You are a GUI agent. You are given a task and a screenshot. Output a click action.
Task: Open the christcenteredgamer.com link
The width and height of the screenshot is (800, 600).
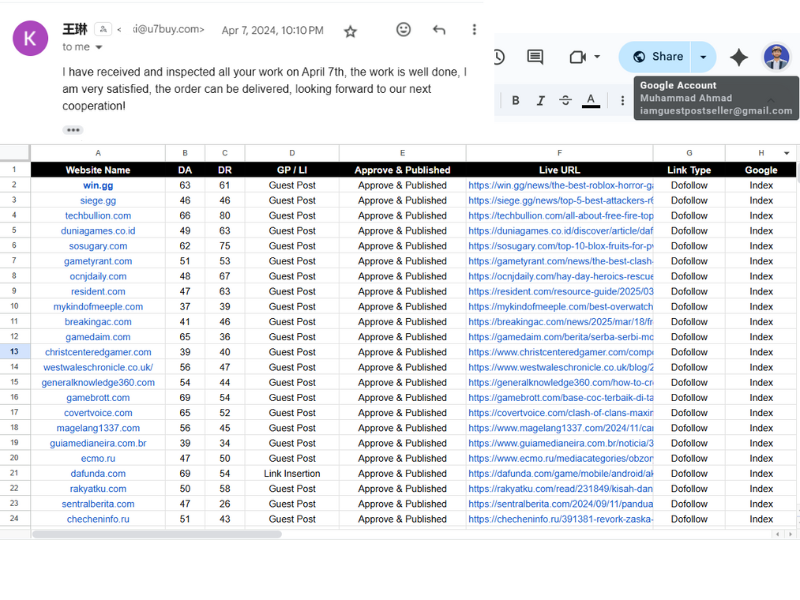point(98,352)
